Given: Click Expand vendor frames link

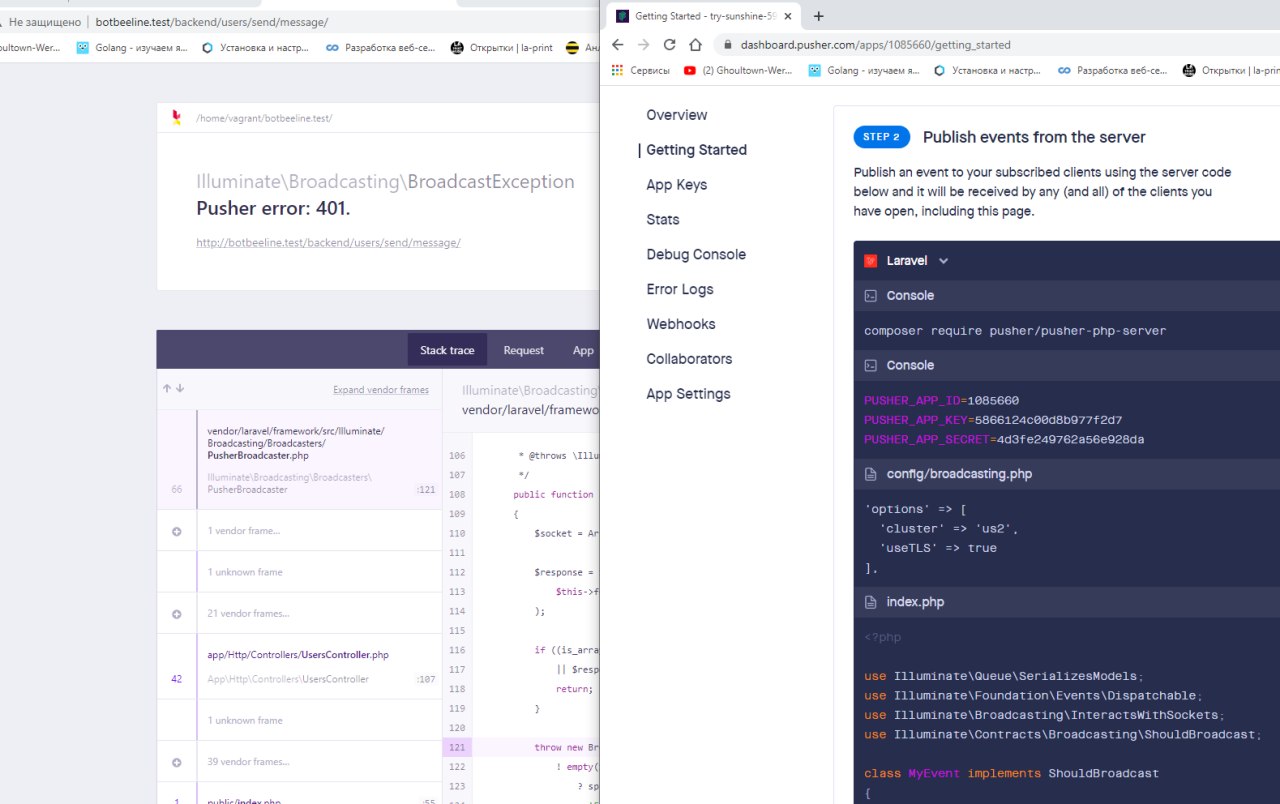Looking at the screenshot, I should [381, 390].
